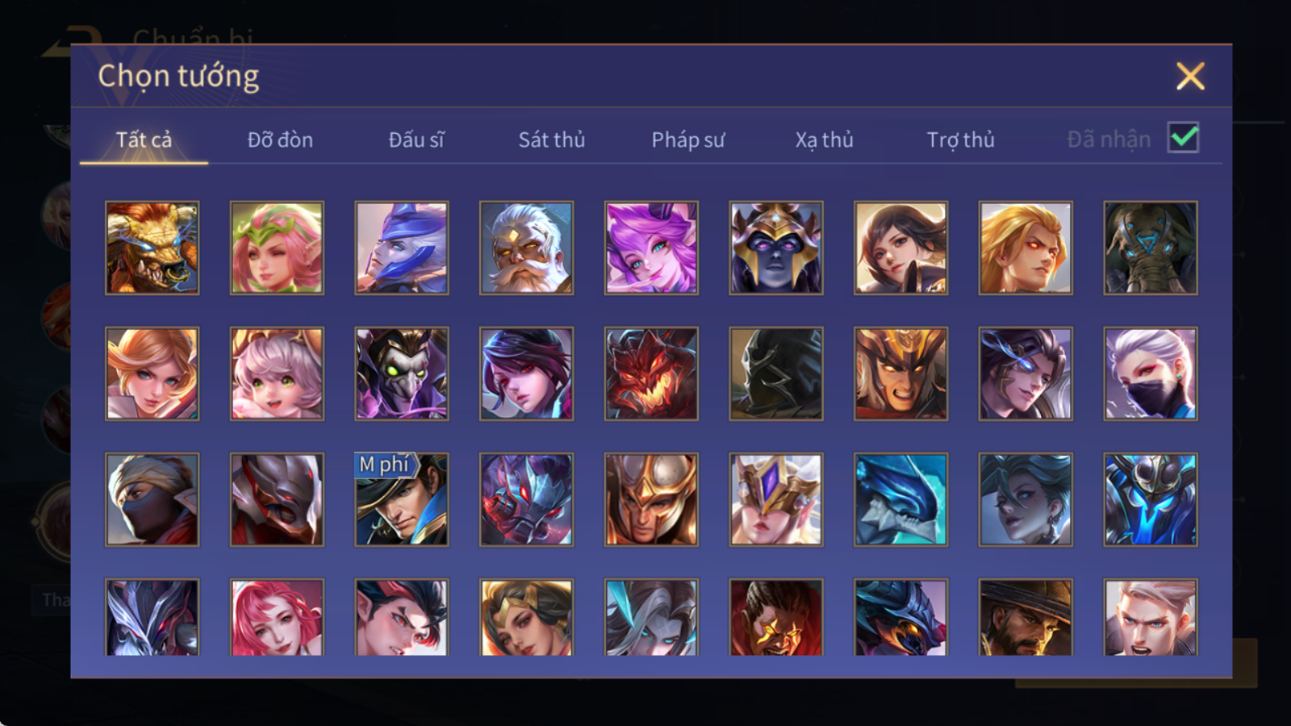The image size is (1291, 726).
Task: Toggle the 'Đã nhận' checkbox
Action: point(1183,139)
